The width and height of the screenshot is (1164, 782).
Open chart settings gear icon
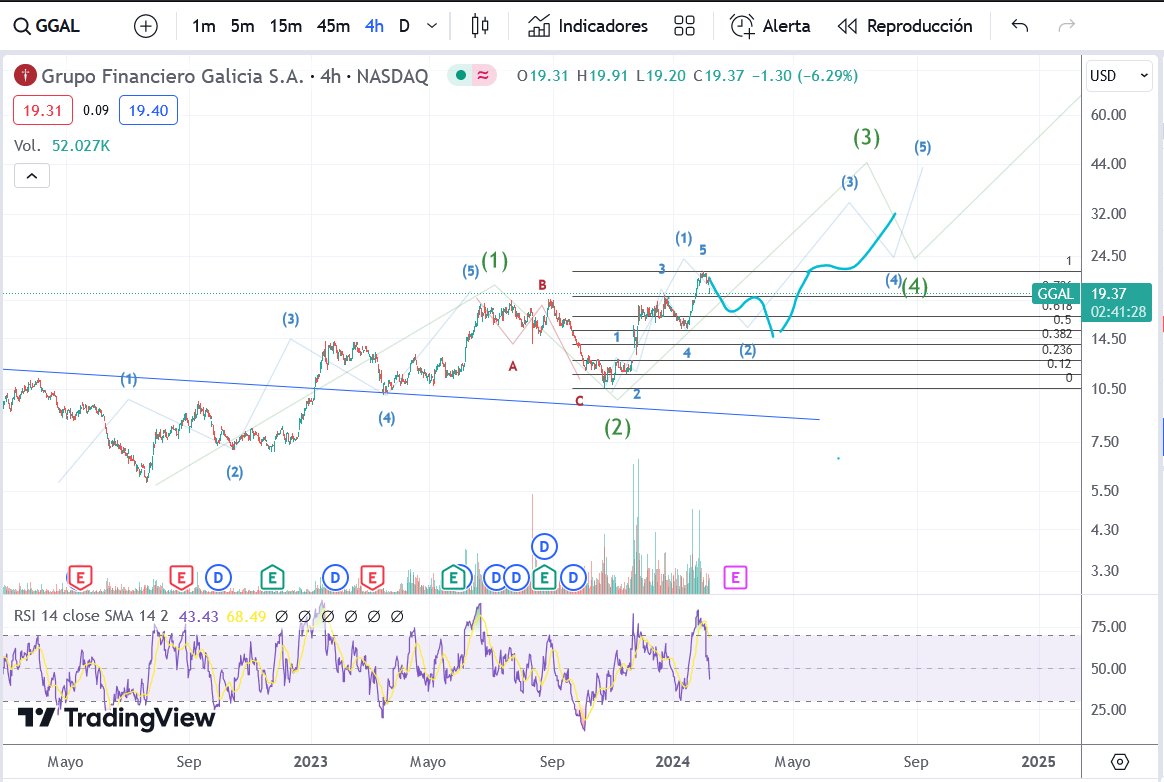[x=1119, y=762]
